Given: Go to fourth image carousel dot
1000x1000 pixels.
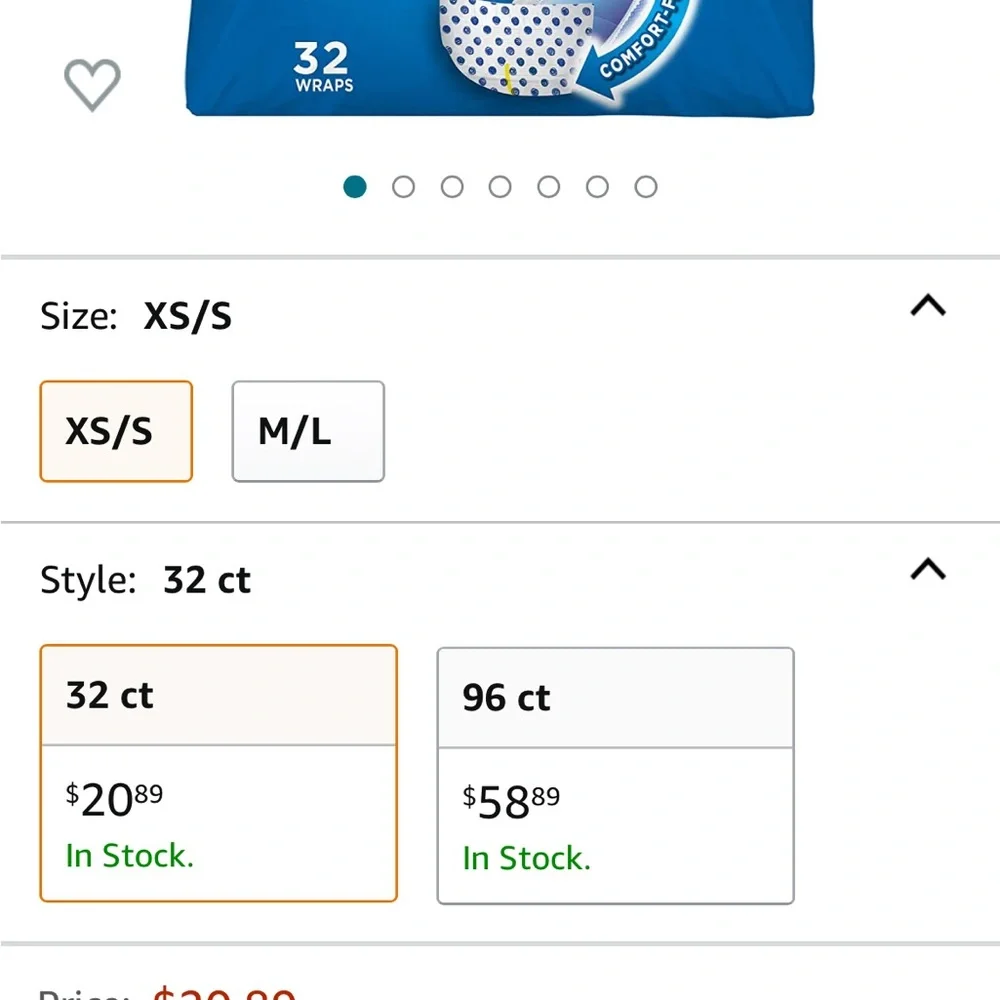Looking at the screenshot, I should 500,187.
